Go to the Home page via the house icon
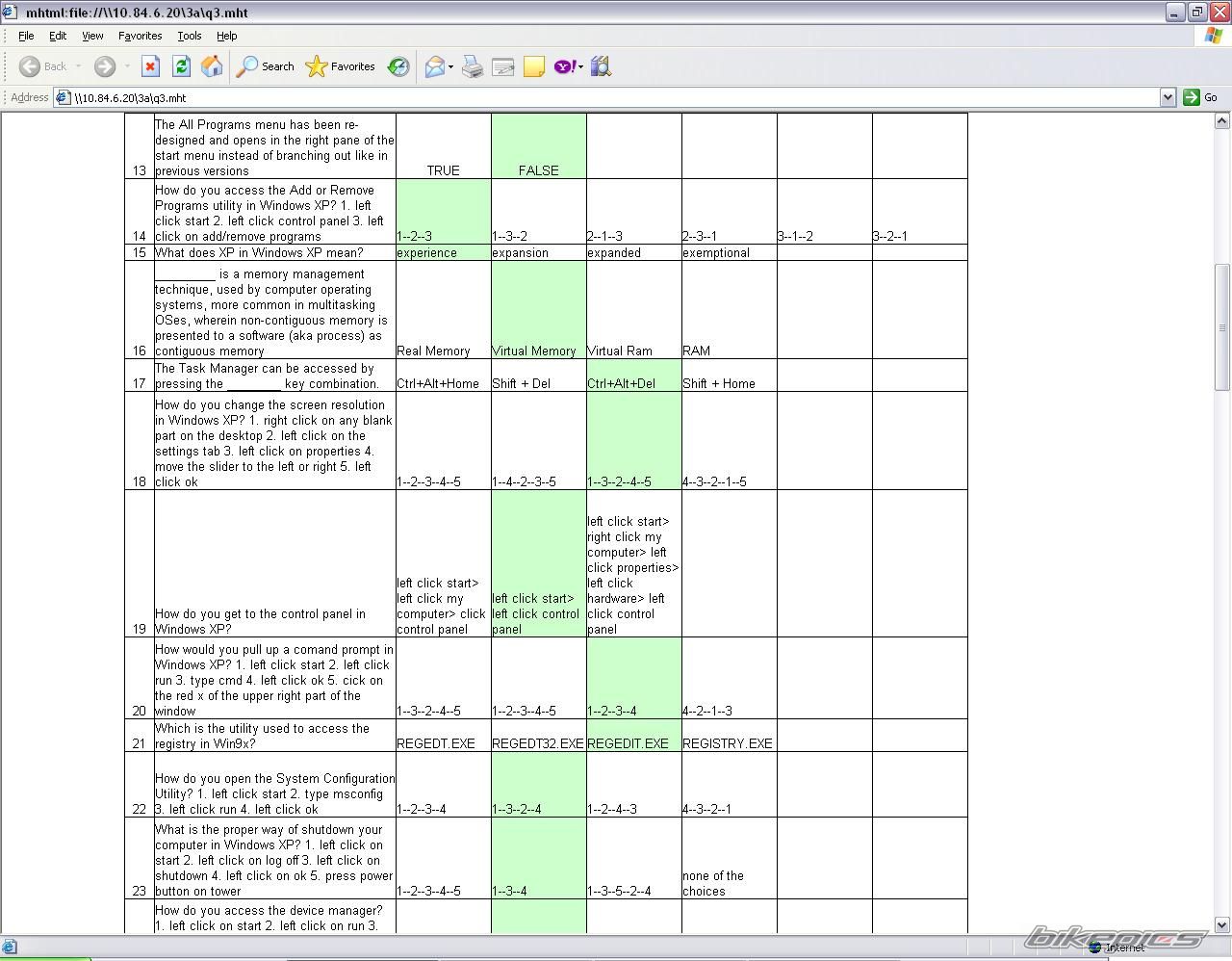Image resolution: width=1232 pixels, height=961 pixels. pyautogui.click(x=212, y=66)
